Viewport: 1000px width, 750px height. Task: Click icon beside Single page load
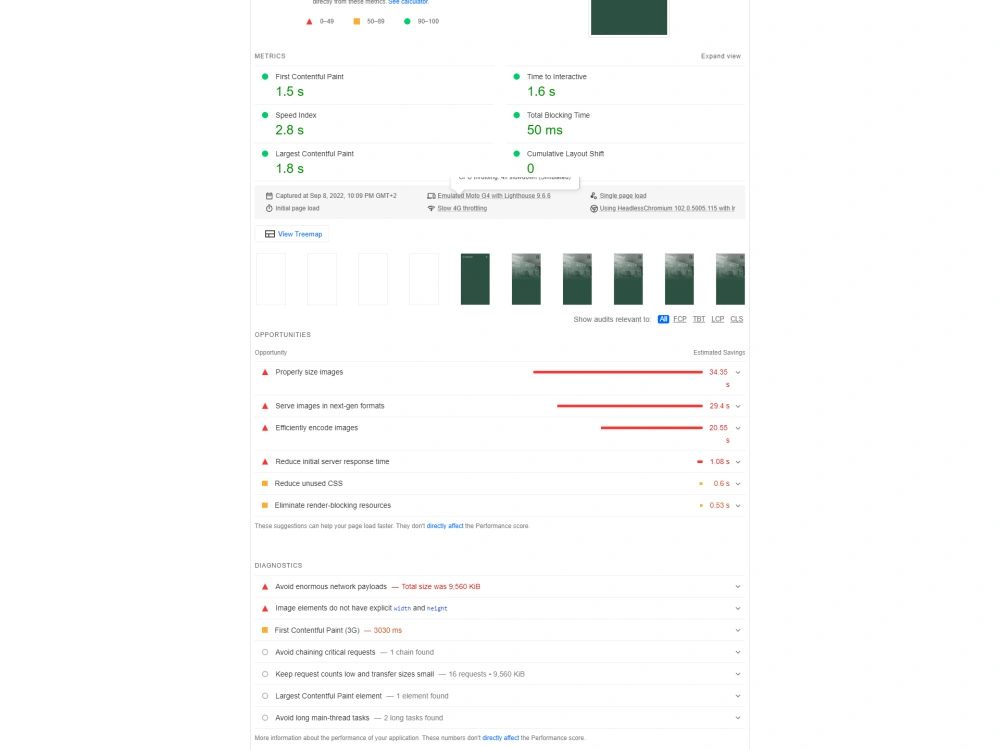pyautogui.click(x=593, y=196)
